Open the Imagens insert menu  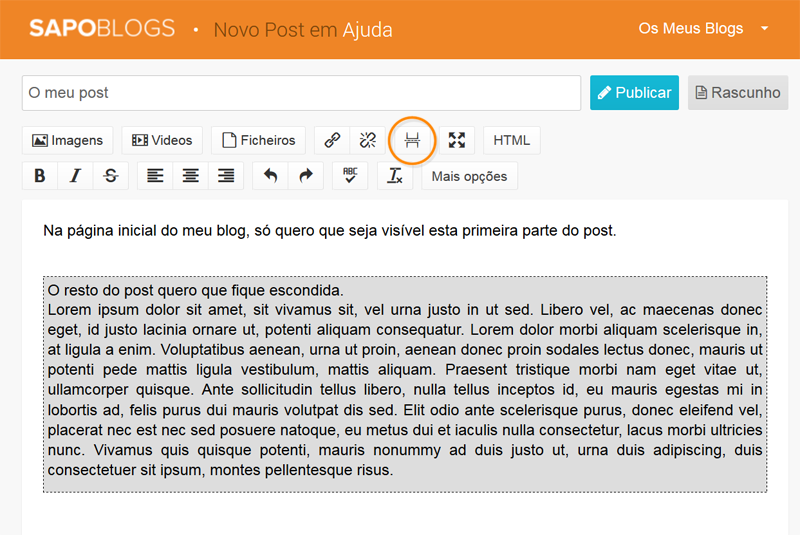[68, 141]
